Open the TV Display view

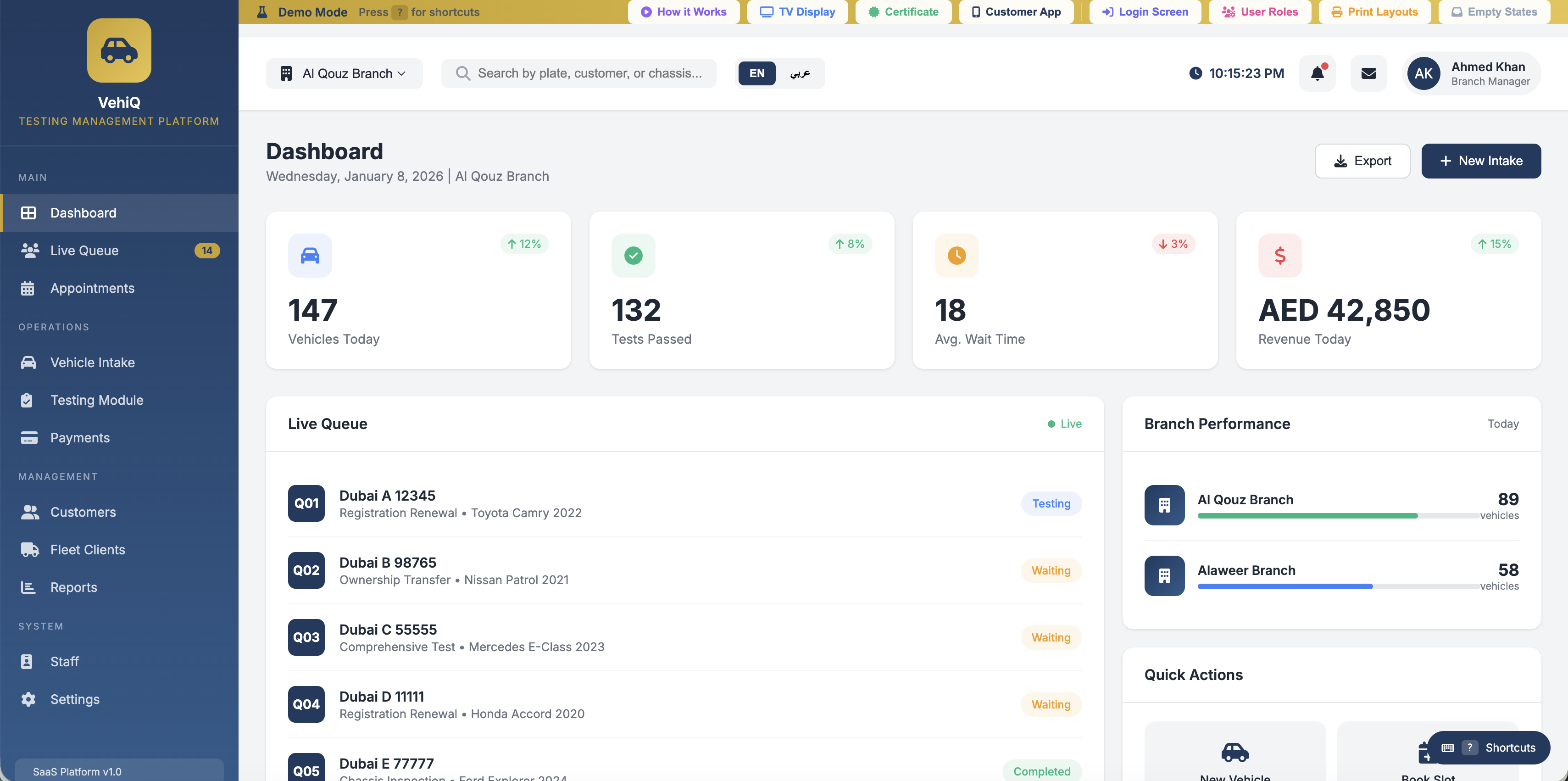click(797, 11)
